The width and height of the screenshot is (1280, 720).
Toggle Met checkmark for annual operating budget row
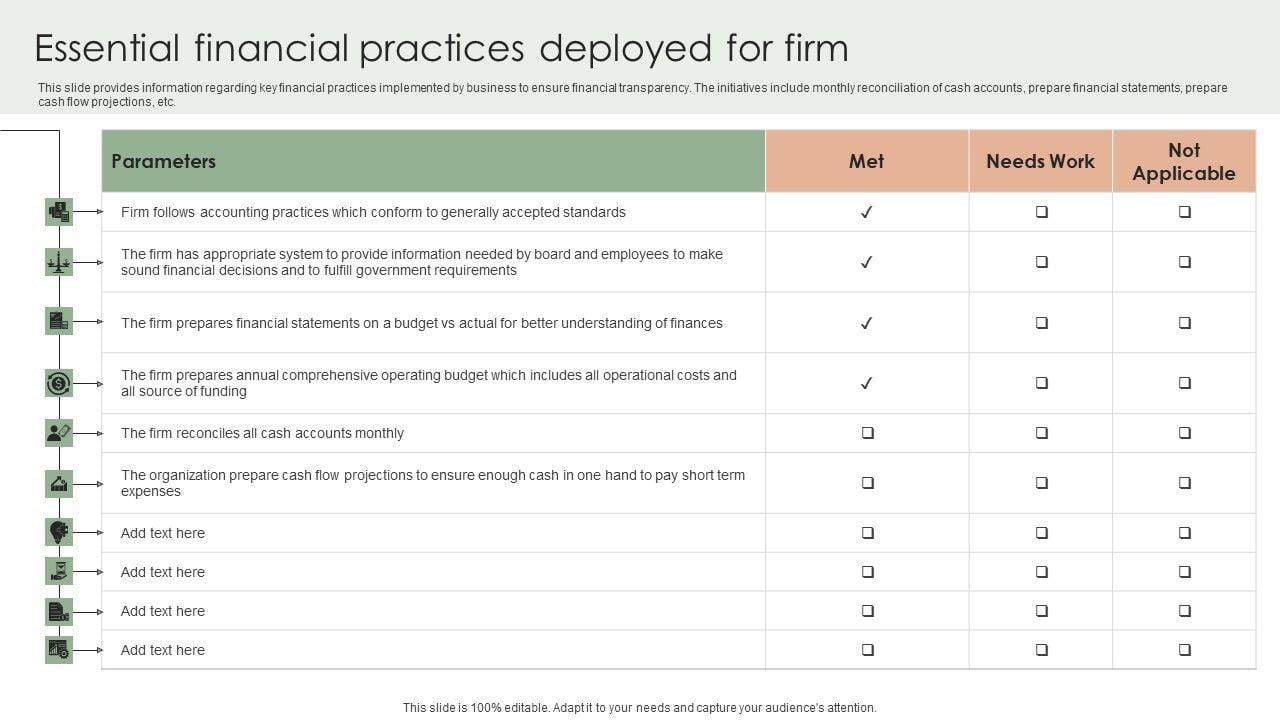(x=867, y=383)
